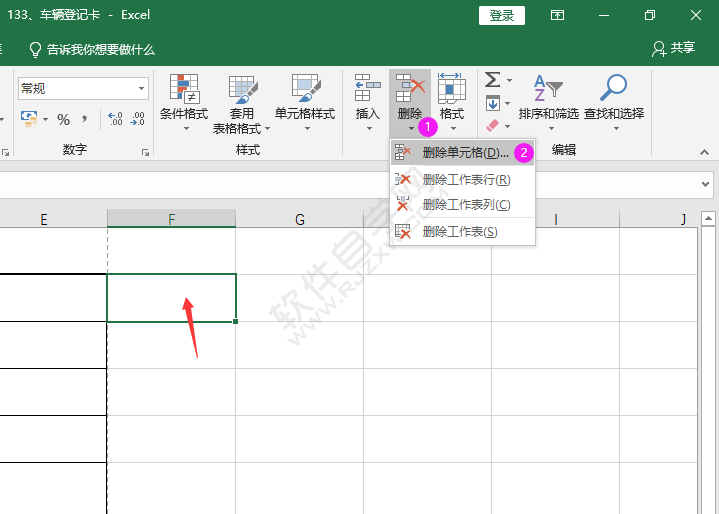Click the Share (共享) button
The width and height of the screenshot is (719, 514).
click(673, 48)
